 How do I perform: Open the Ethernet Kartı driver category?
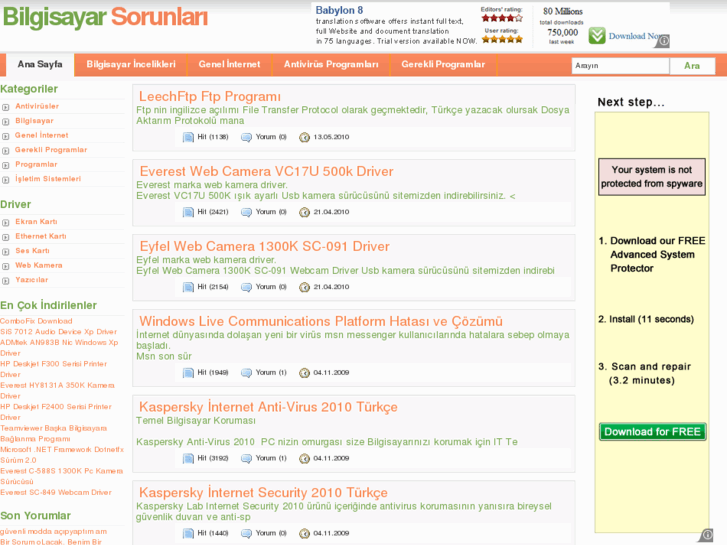point(41,236)
